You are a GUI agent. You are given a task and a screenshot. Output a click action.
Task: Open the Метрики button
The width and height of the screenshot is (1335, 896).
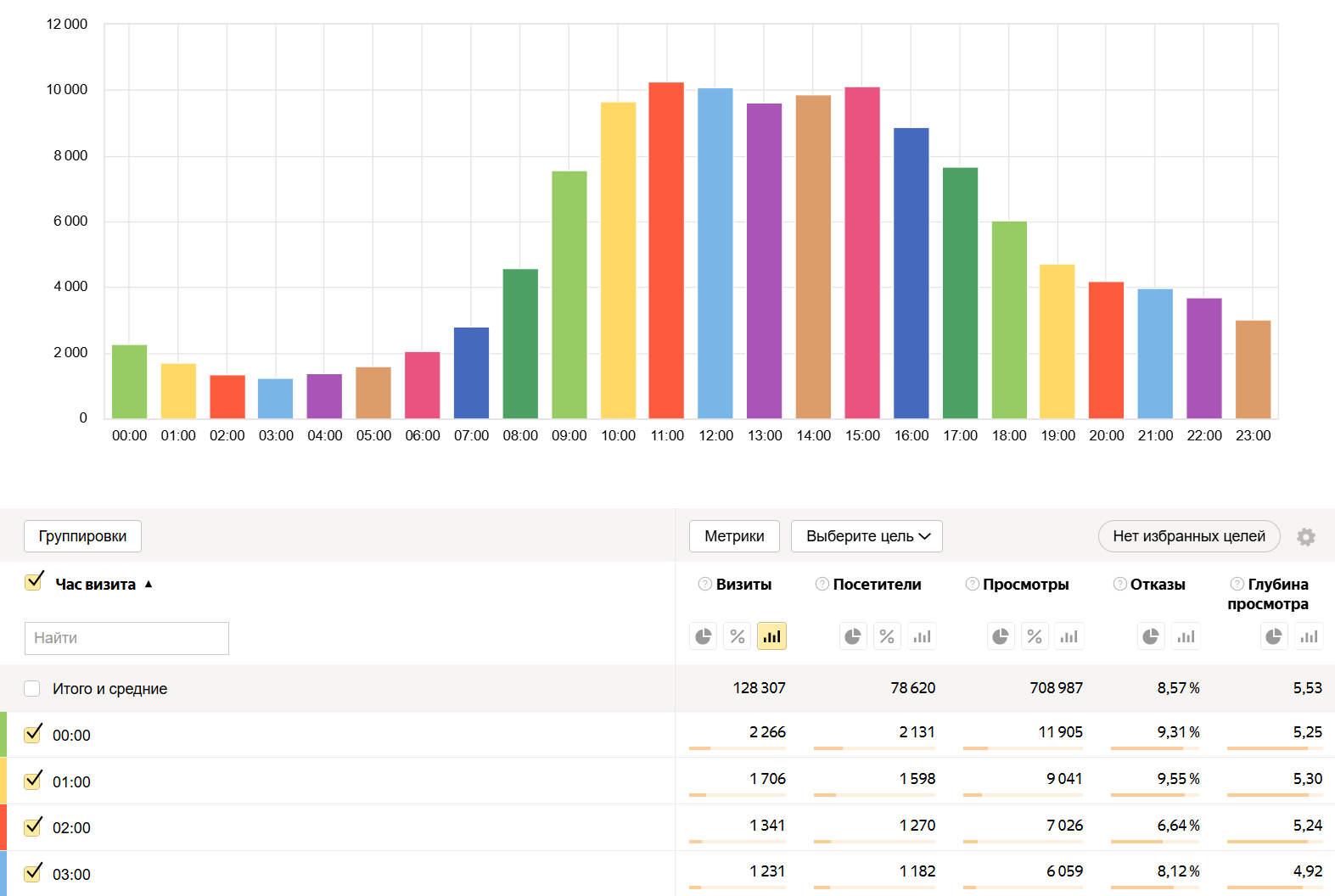point(734,536)
